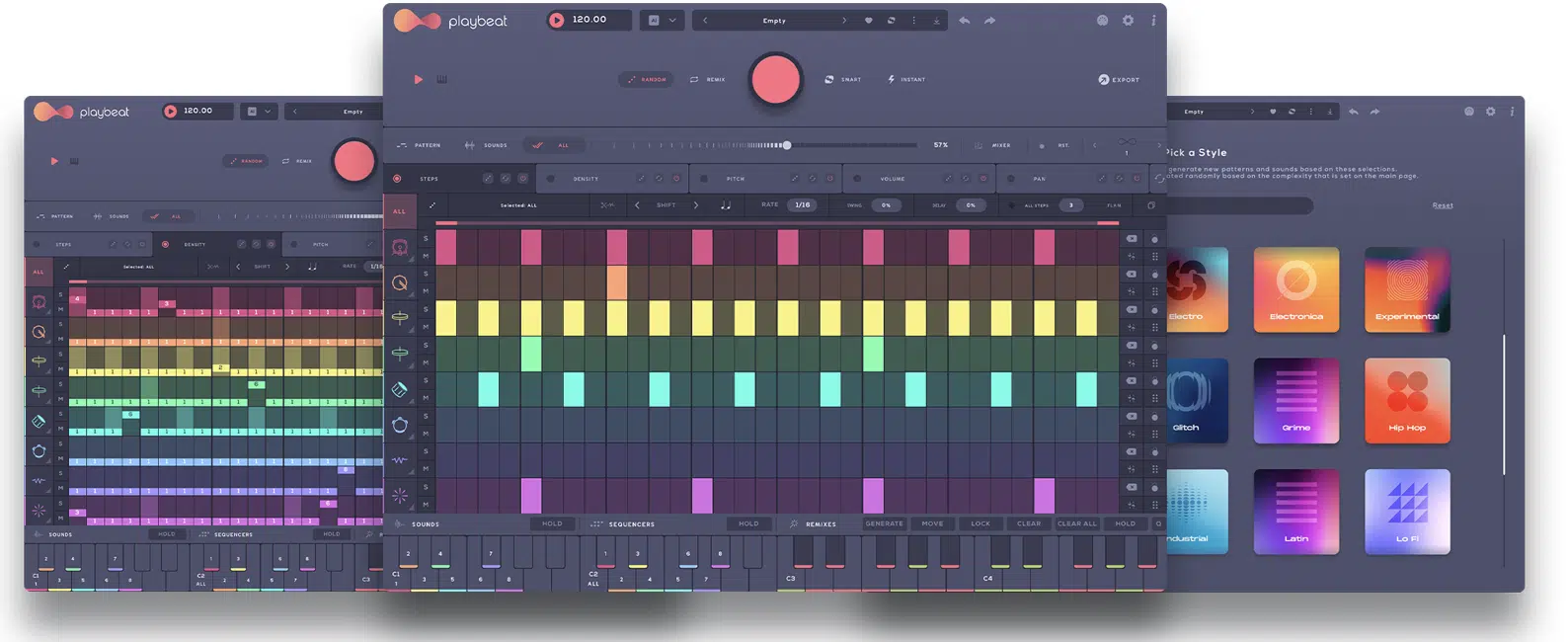
Task: Click the Swing 0% value in center window
Action: click(887, 205)
